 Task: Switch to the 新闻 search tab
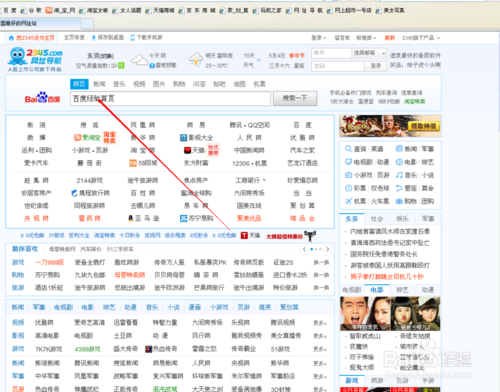pos(99,84)
